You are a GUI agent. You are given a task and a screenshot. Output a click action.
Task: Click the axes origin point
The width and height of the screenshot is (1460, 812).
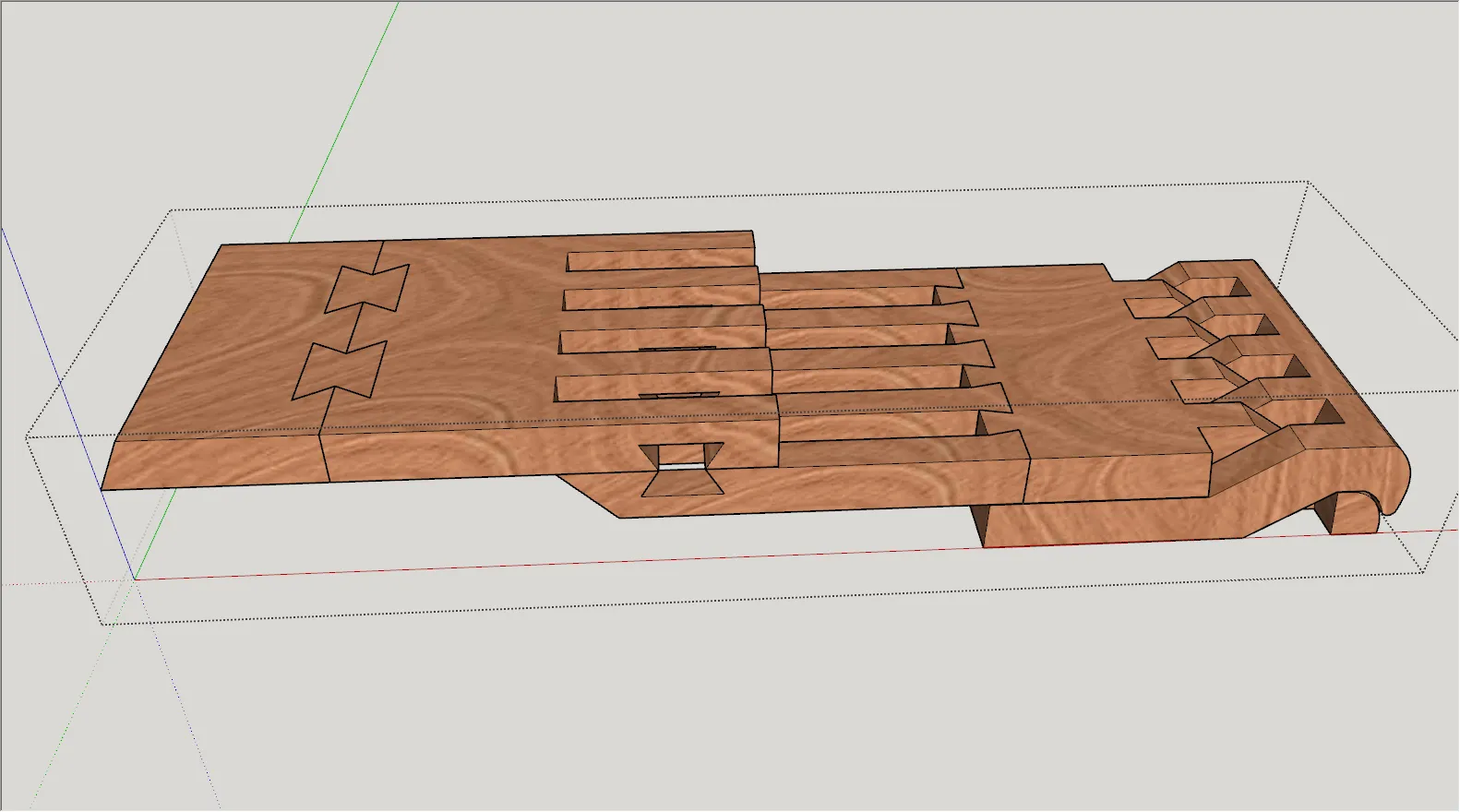point(135,579)
